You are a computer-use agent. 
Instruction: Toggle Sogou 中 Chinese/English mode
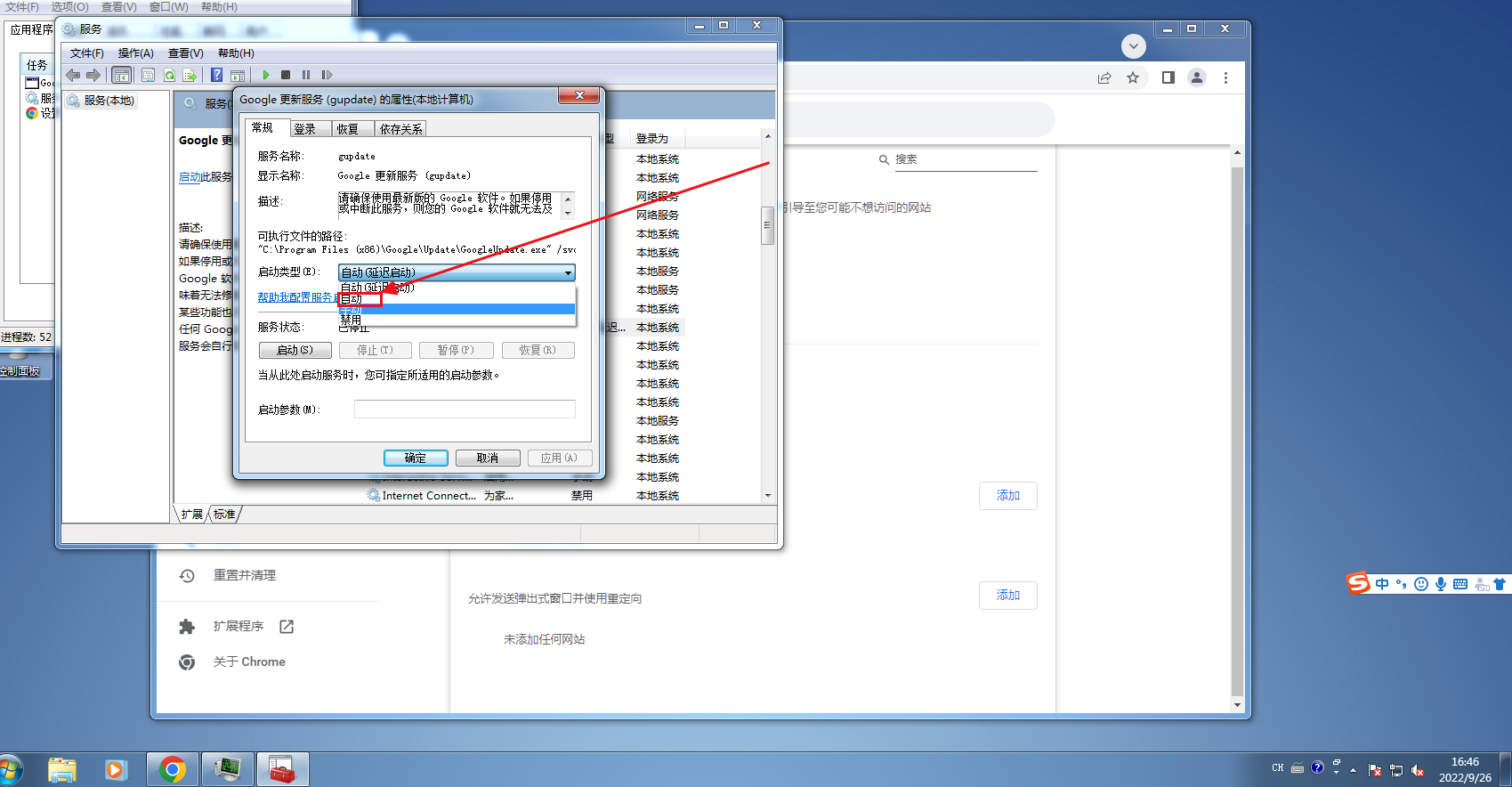(x=1382, y=584)
